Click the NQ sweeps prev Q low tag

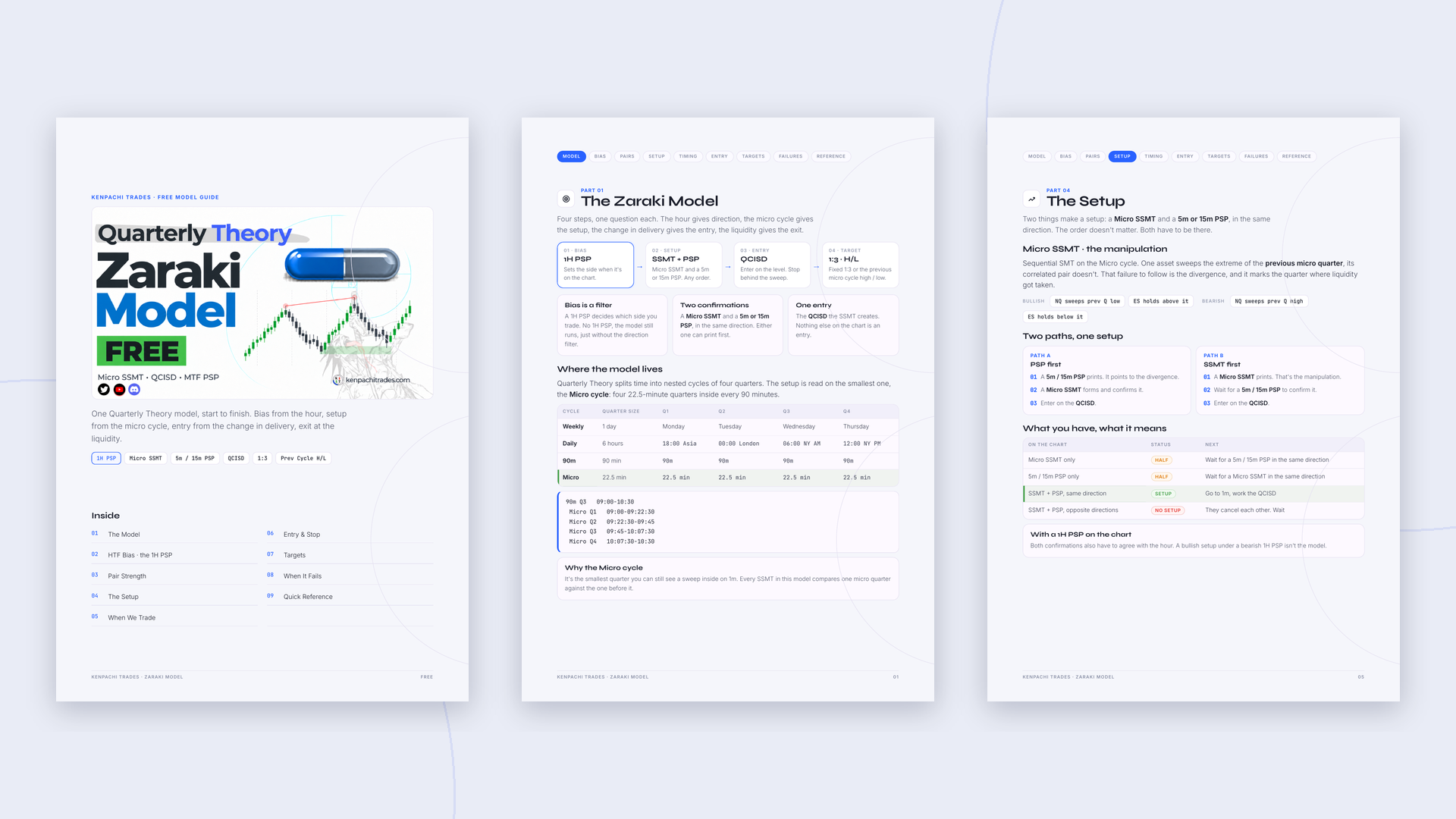[x=1087, y=301]
